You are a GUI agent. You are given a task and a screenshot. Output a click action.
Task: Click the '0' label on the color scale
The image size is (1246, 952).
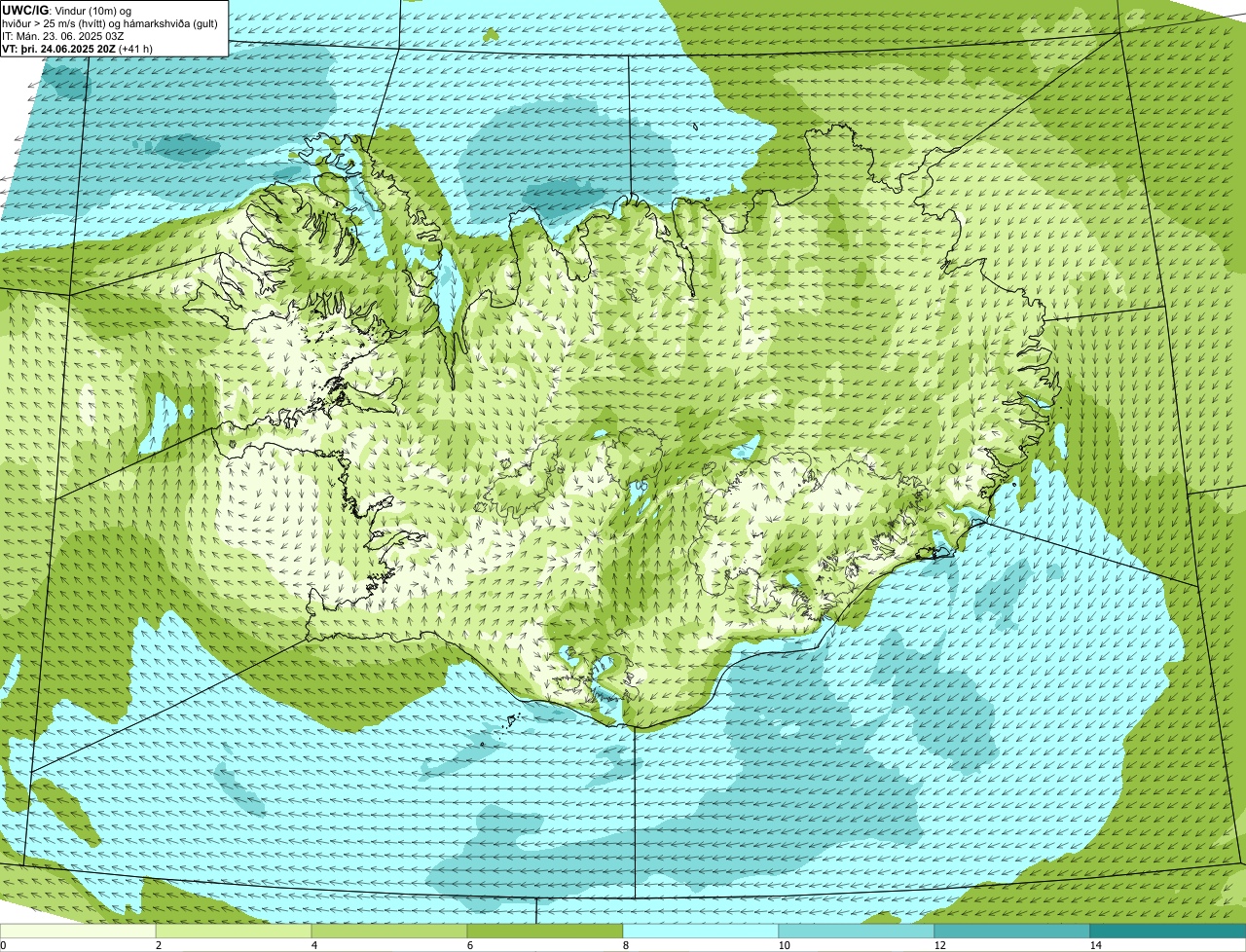pos(4,945)
